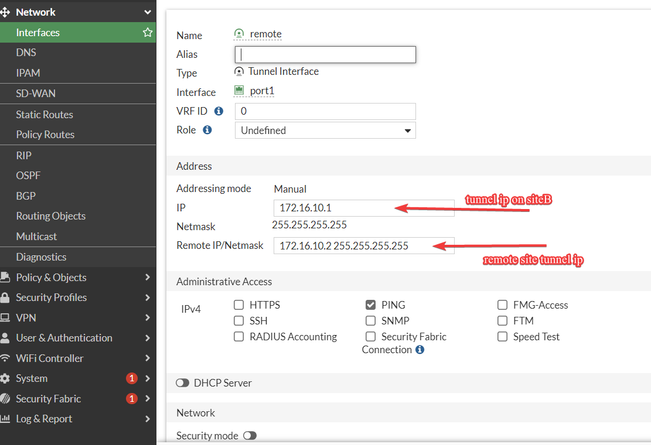Click the Security Fabric sidebar icon

(x=5, y=399)
